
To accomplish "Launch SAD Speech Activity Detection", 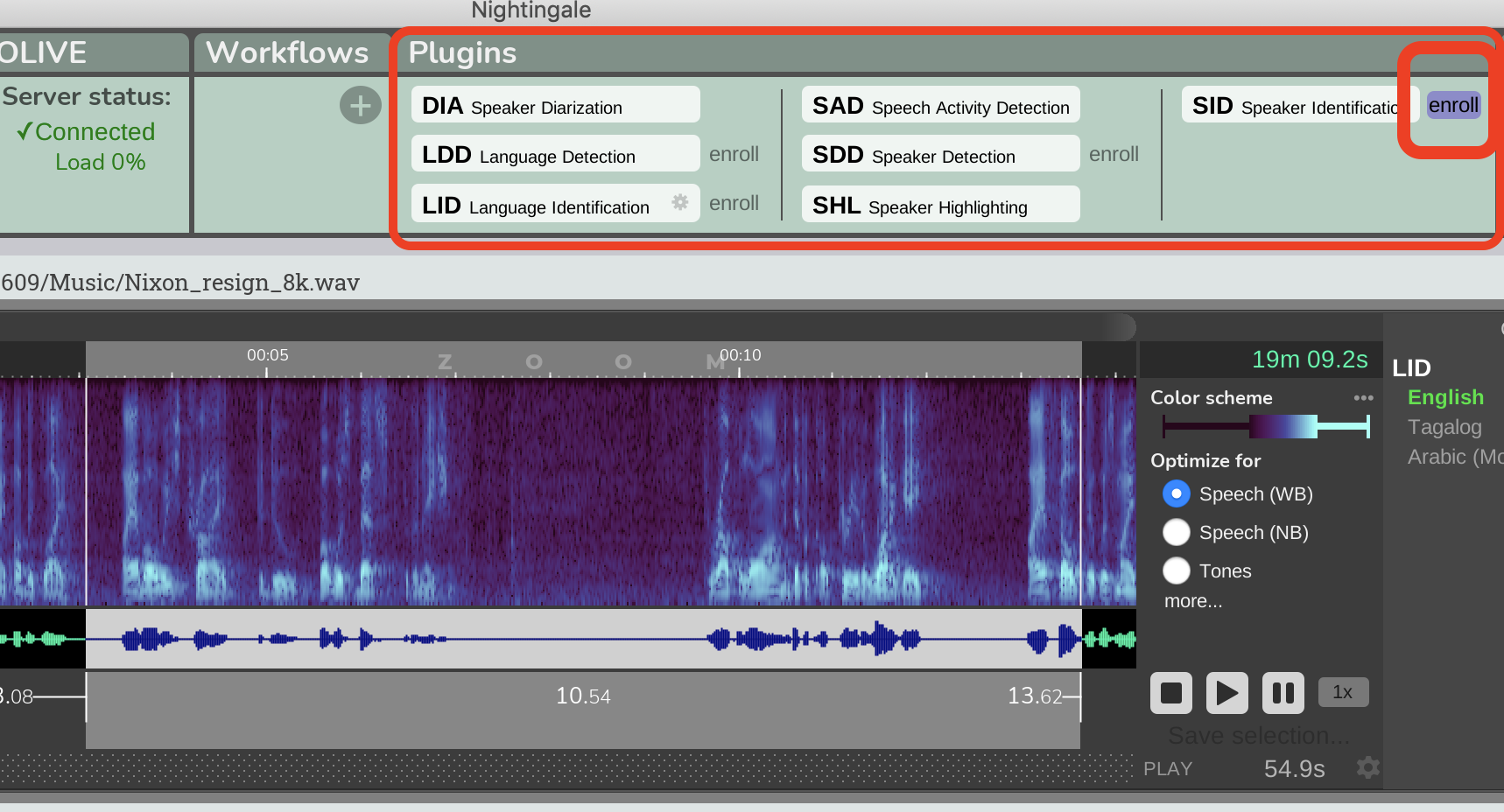I will click(x=939, y=104).
